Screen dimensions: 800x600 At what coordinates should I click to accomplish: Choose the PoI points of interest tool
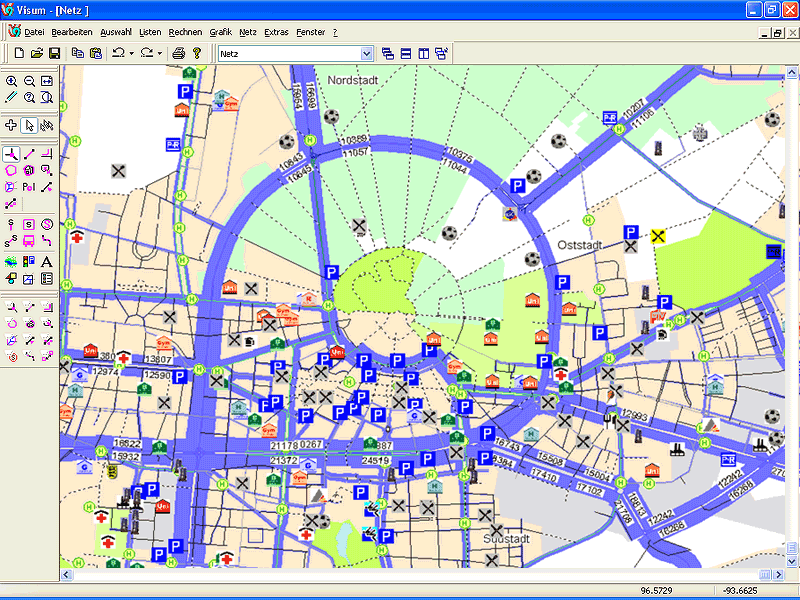point(29,187)
